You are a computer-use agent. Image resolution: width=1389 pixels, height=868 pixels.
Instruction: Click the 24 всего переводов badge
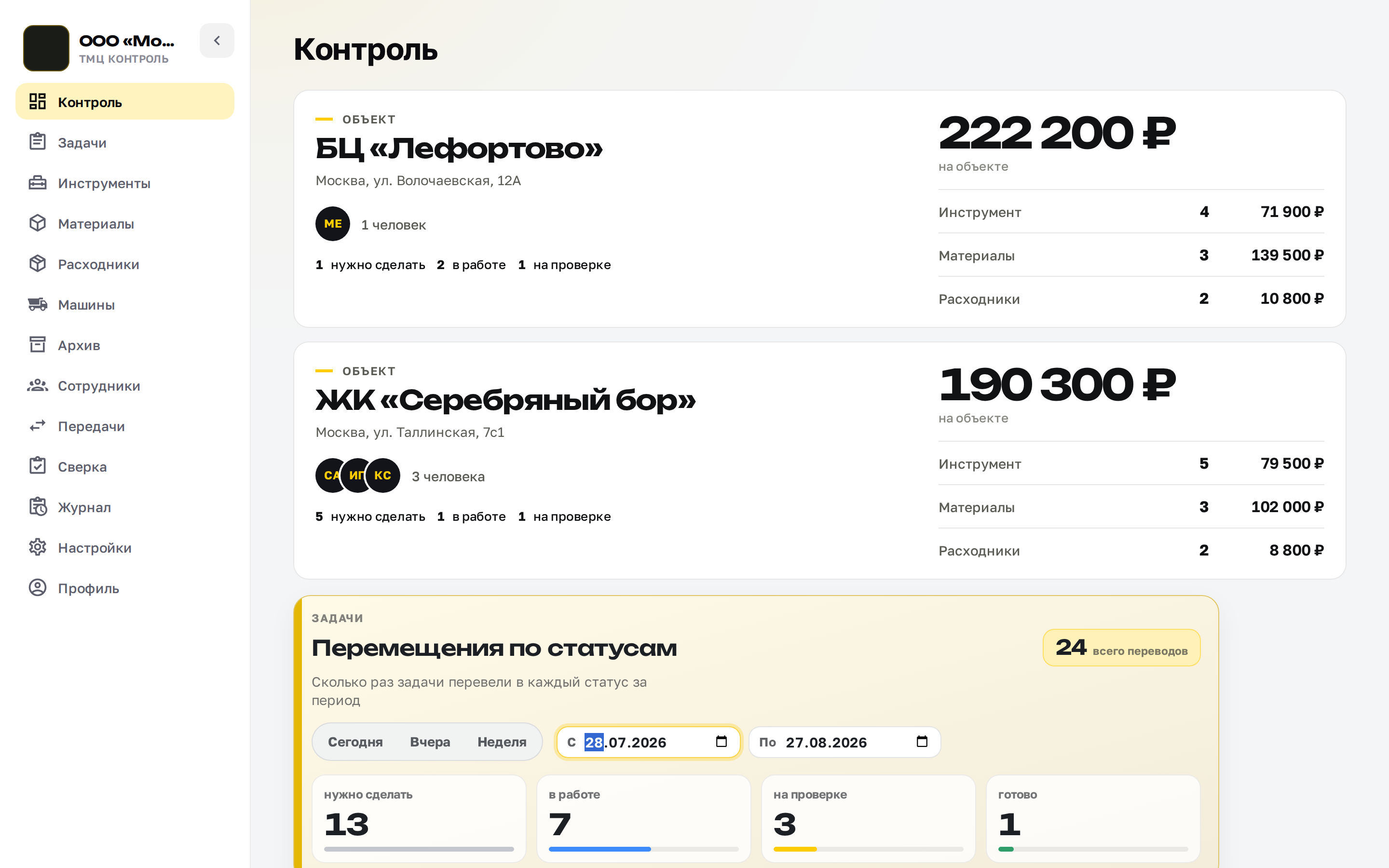pos(1121,648)
